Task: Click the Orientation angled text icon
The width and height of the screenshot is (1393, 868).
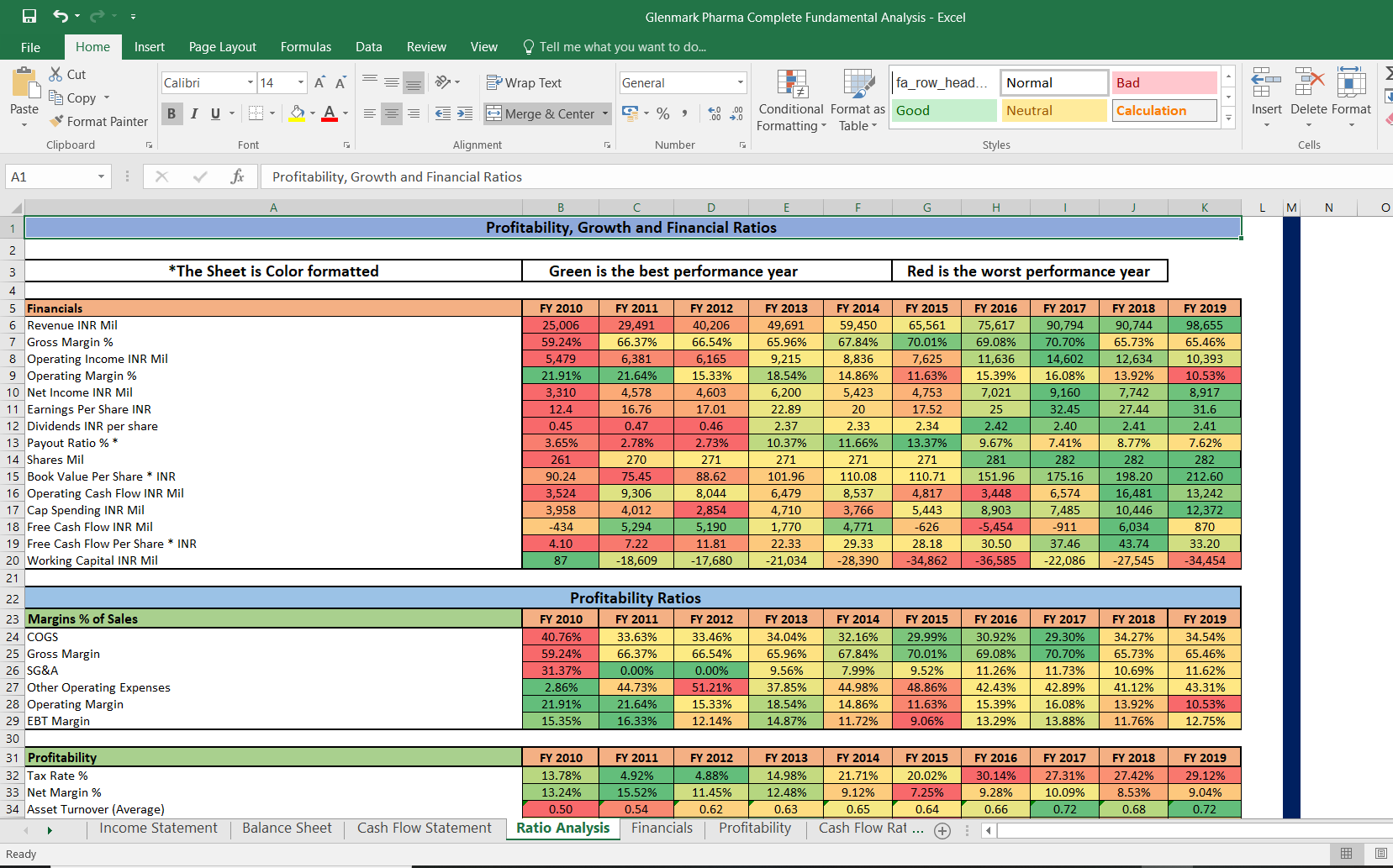Action: pyautogui.click(x=443, y=82)
